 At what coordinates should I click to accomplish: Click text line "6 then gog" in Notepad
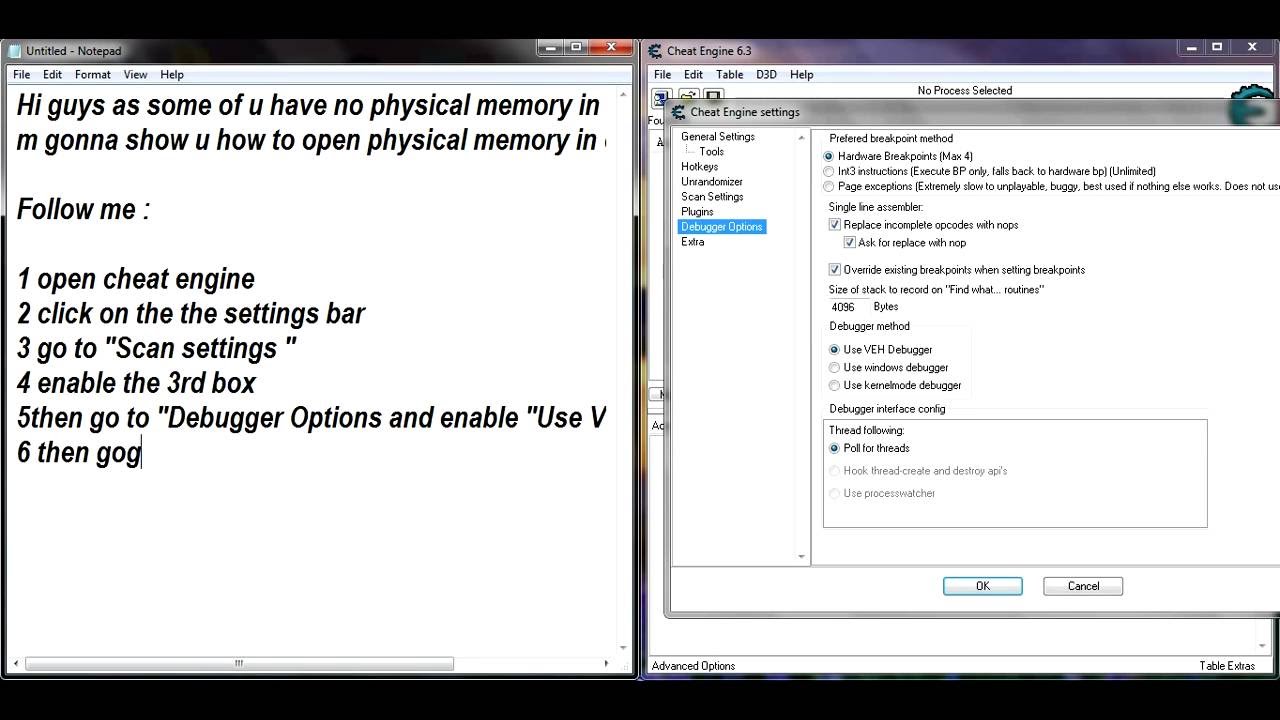[x=79, y=453]
